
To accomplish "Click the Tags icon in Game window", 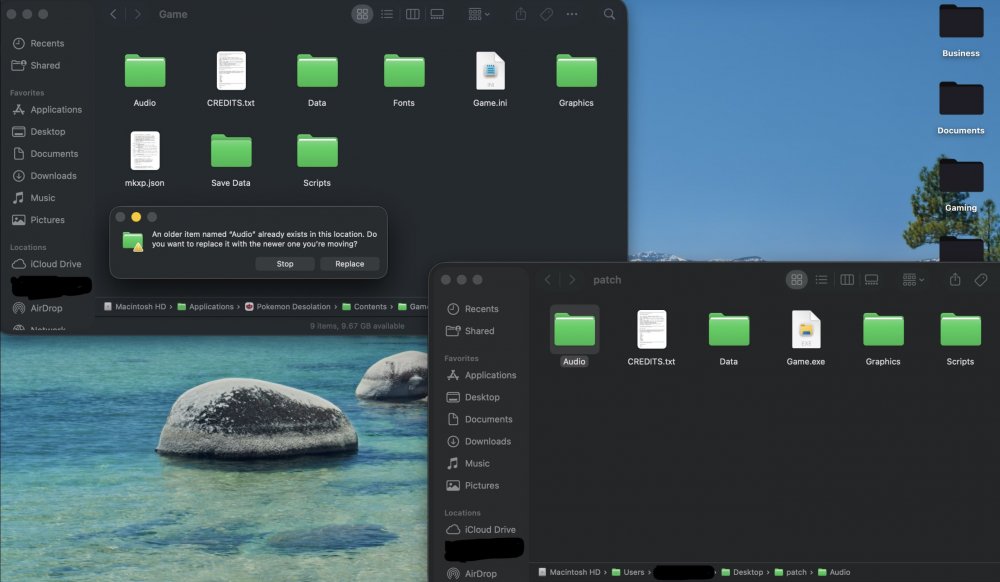I will (547, 14).
